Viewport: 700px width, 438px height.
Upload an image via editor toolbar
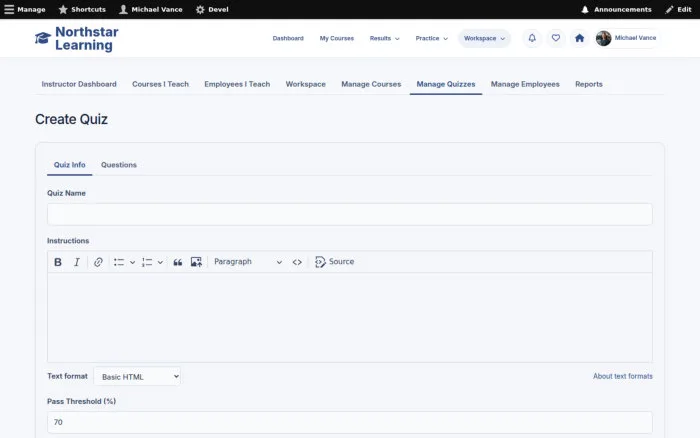pos(196,262)
